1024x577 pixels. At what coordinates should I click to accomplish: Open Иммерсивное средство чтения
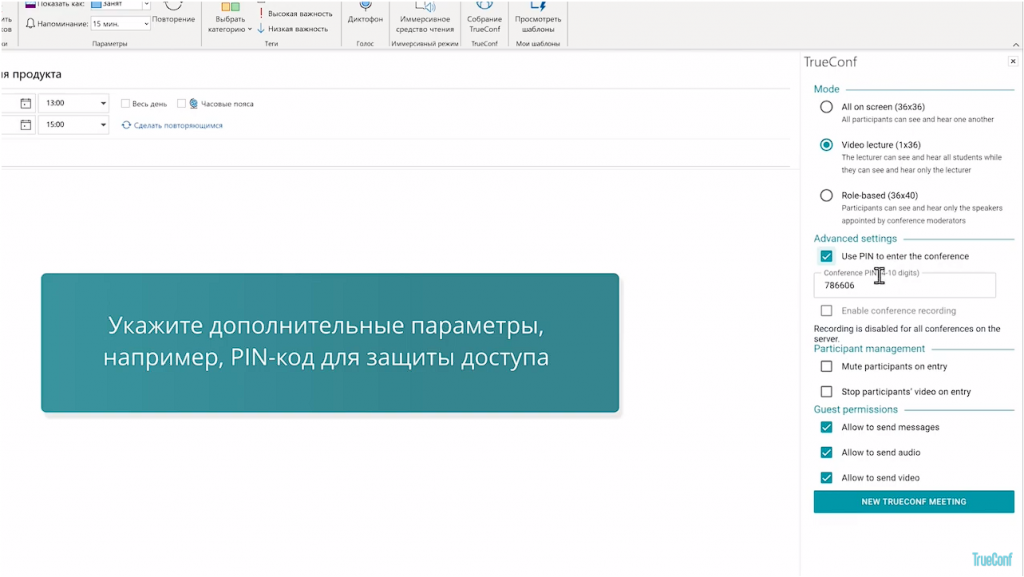coord(424,18)
